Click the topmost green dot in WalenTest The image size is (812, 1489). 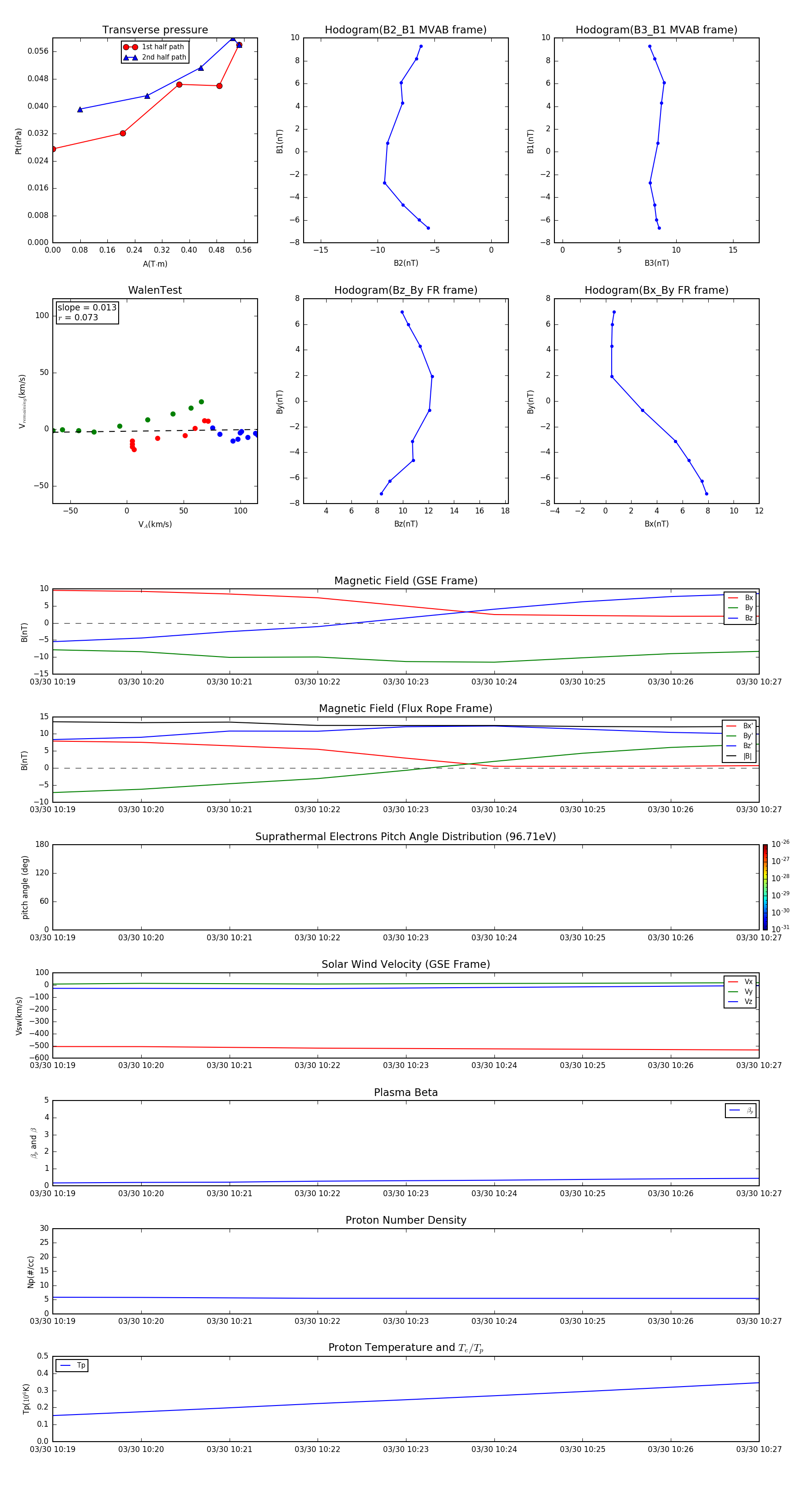[x=201, y=402]
